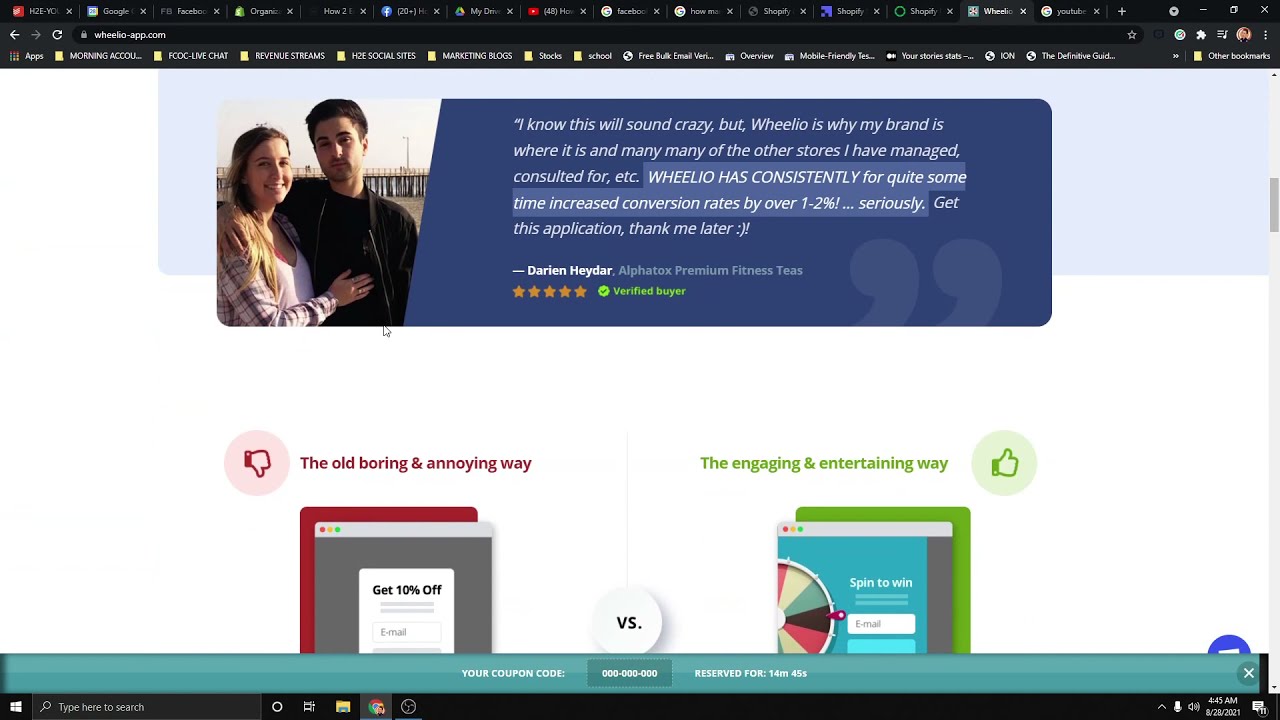Screen dimensions: 1280x720
Task: Open the H2E SOCIAL SITES bookmarks folder
Action: pos(376,56)
